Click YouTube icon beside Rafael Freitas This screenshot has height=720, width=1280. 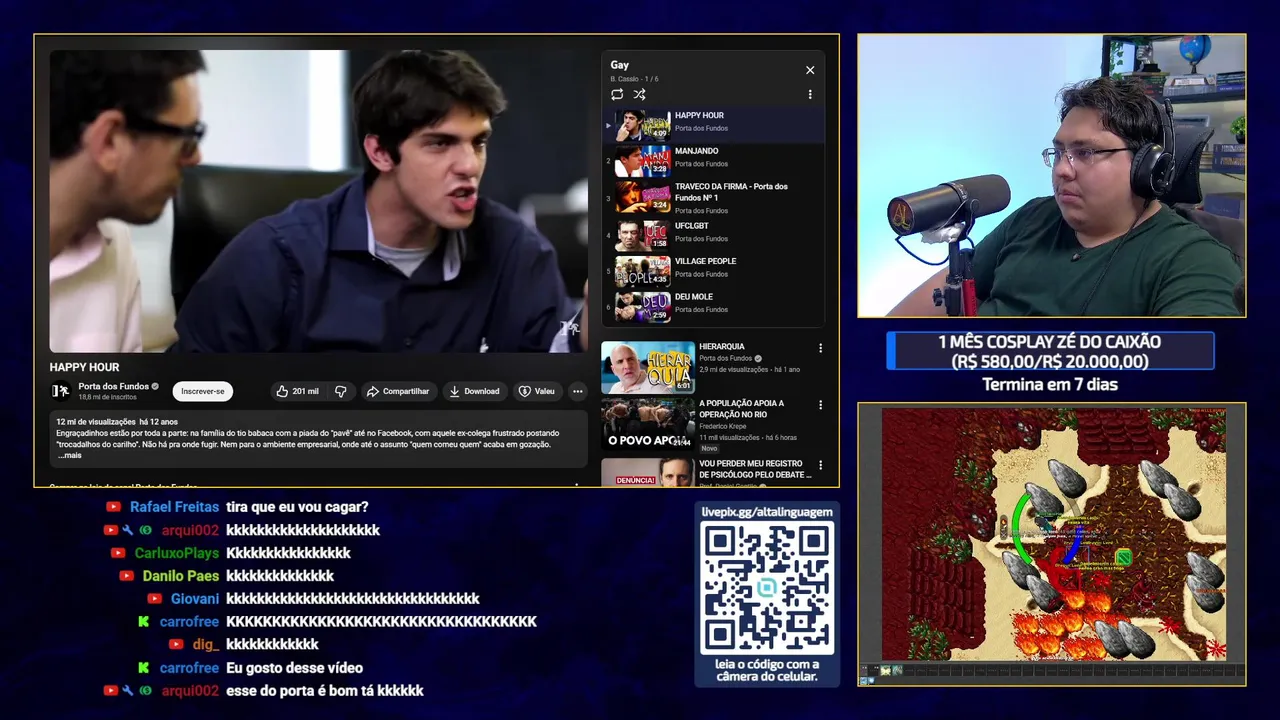pos(114,507)
